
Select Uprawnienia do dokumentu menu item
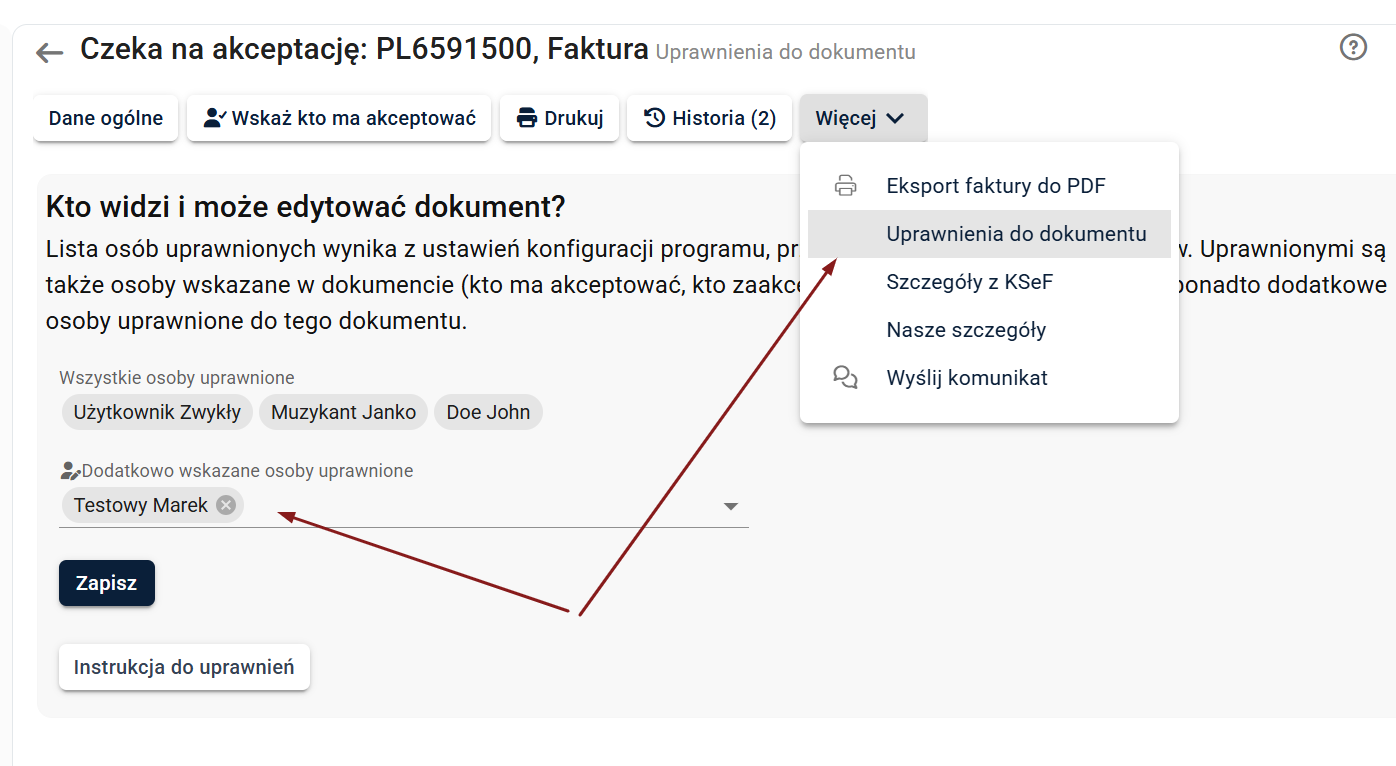(x=1016, y=234)
